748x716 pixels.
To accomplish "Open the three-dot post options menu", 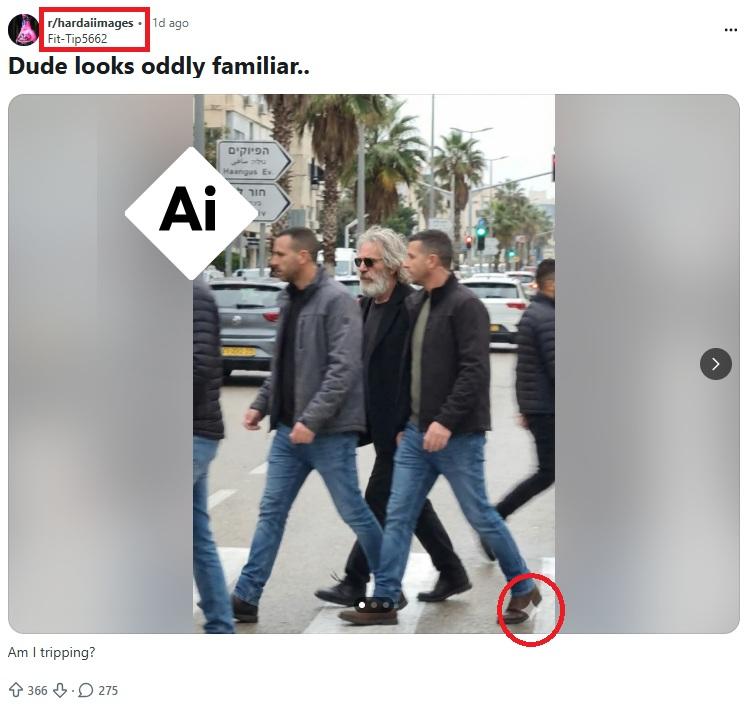I will 730,30.
